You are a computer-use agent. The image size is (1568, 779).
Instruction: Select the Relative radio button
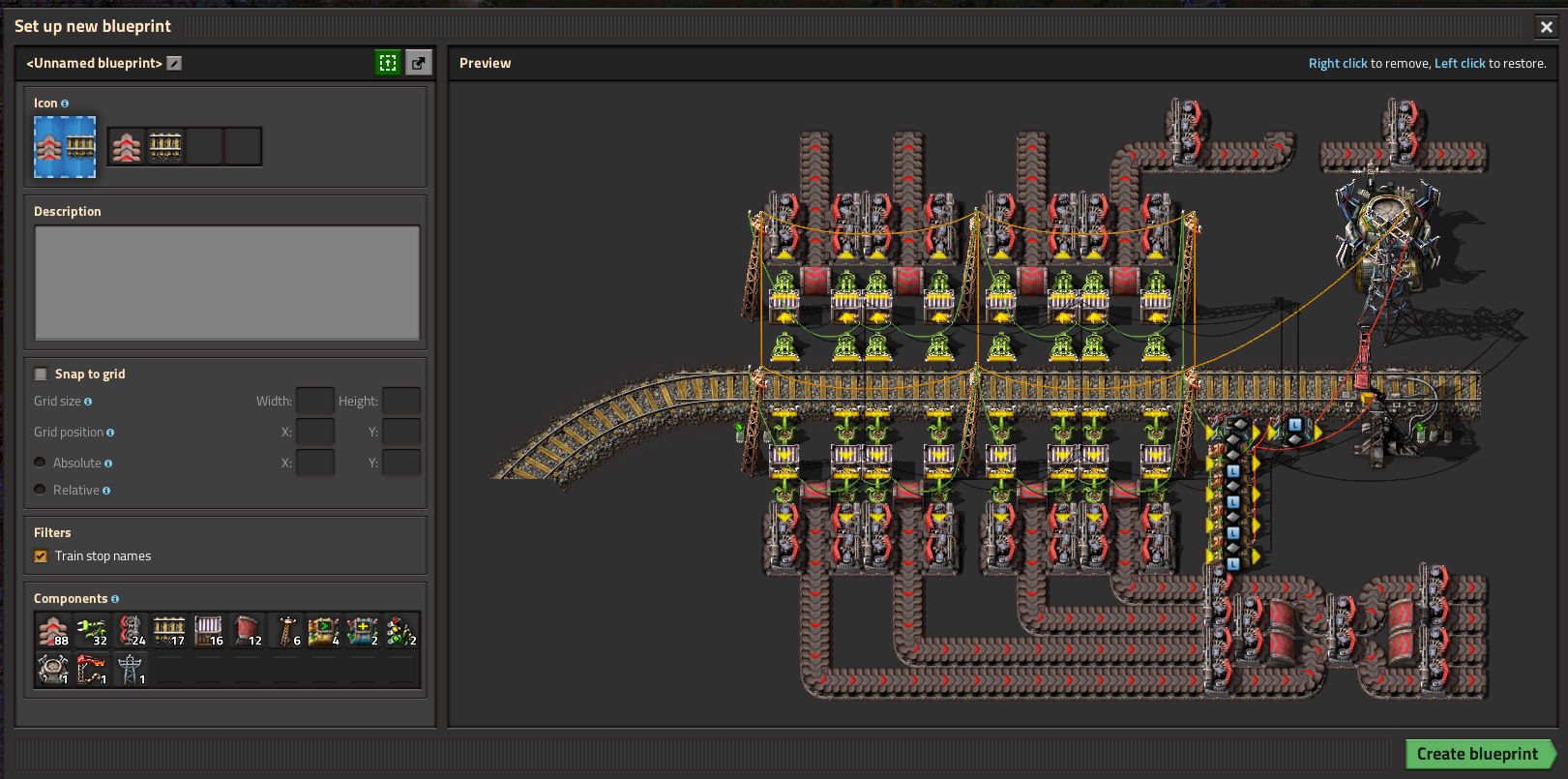(40, 490)
